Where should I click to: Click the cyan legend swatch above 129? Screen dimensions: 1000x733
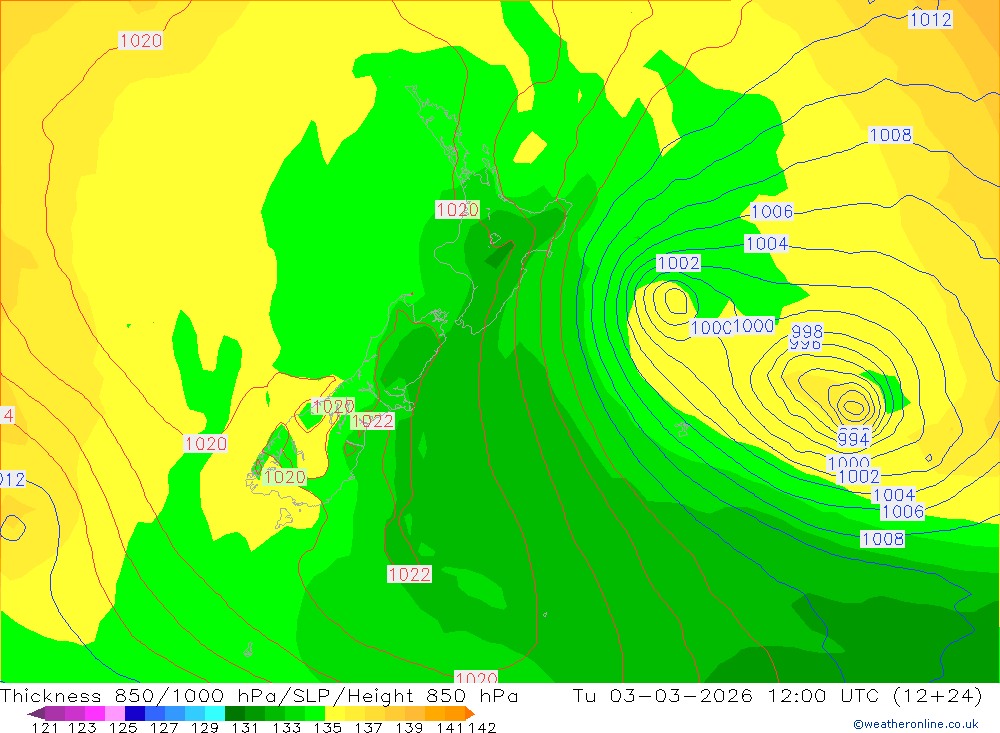tap(215, 713)
